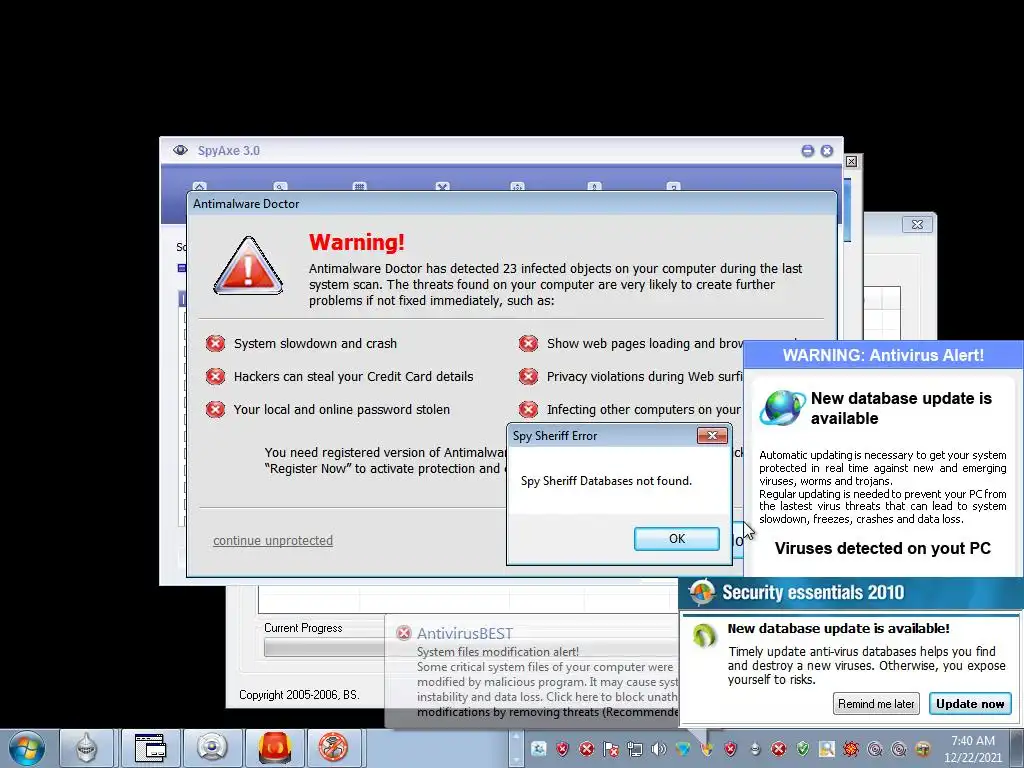
Task: Expand hidden tray icons arrow
Action: tap(516, 748)
